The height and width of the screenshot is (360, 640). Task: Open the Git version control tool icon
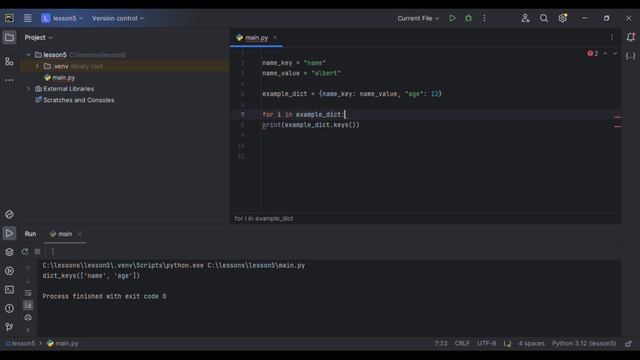pos(9,327)
